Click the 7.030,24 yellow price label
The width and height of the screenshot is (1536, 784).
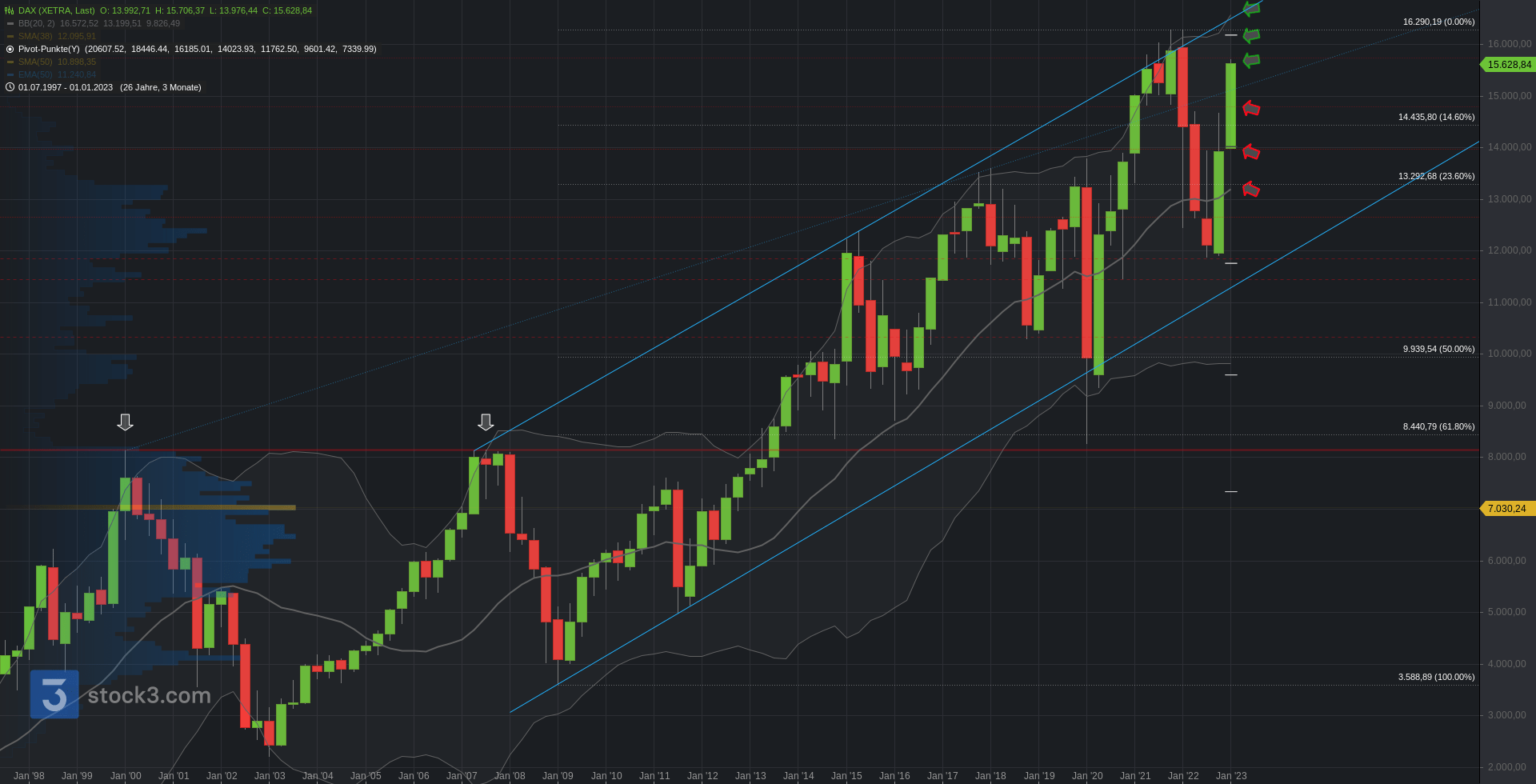coord(1508,508)
